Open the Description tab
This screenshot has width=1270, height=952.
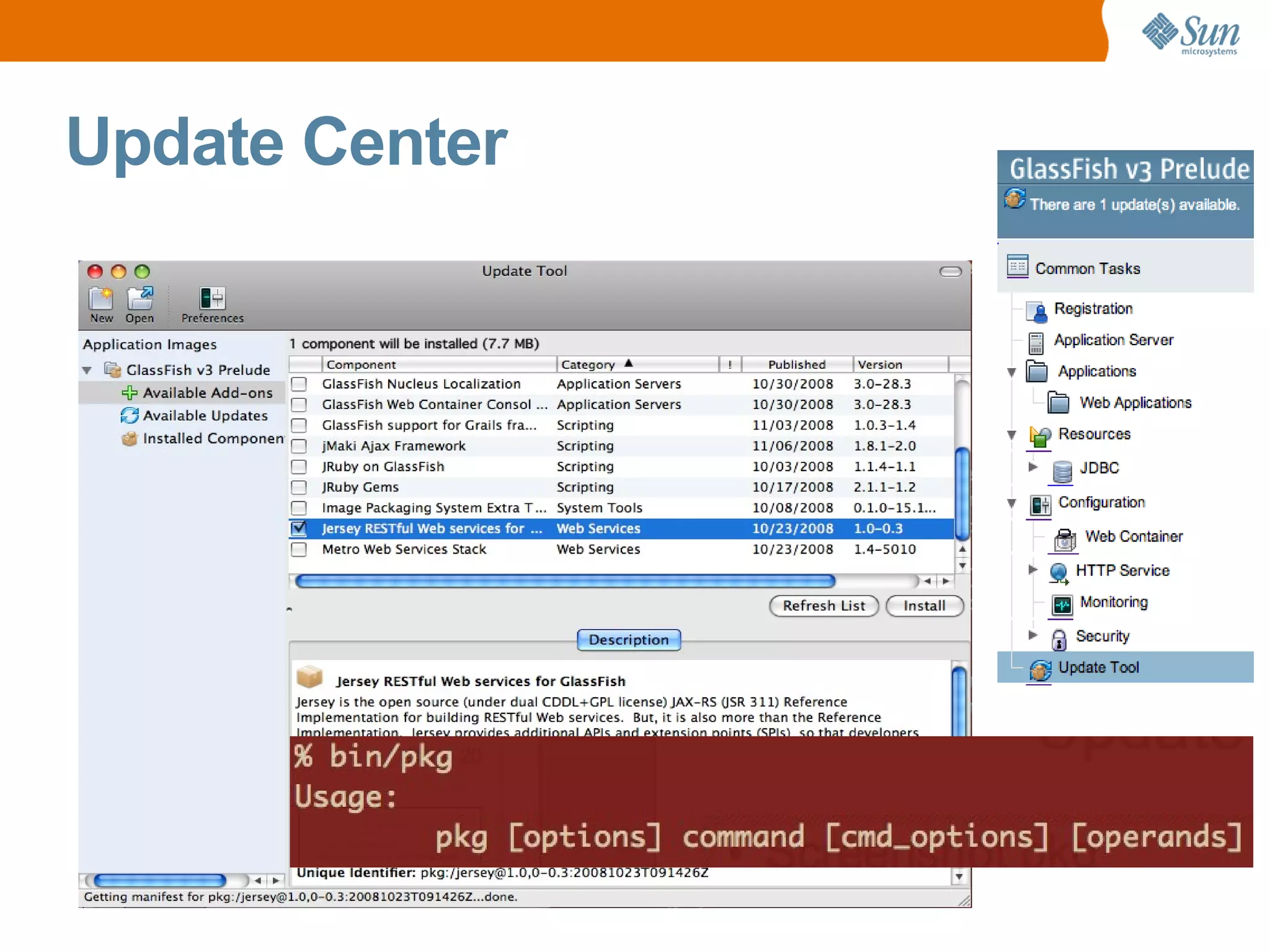tap(628, 640)
